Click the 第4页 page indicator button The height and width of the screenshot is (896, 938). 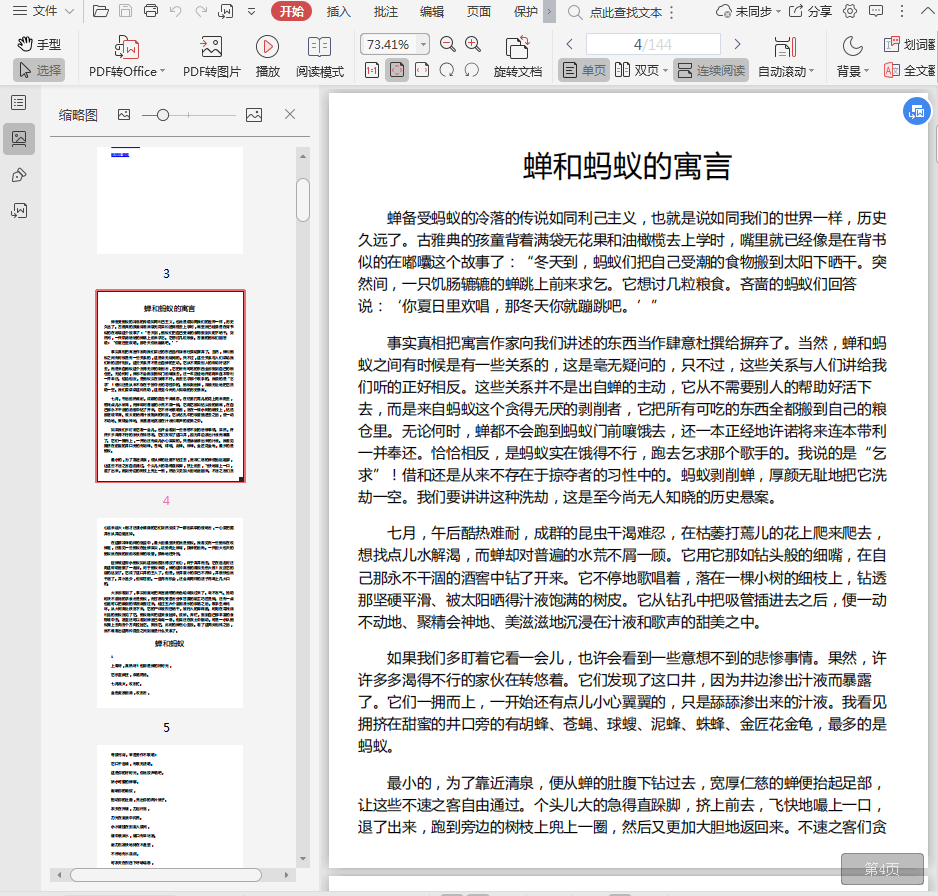882,868
